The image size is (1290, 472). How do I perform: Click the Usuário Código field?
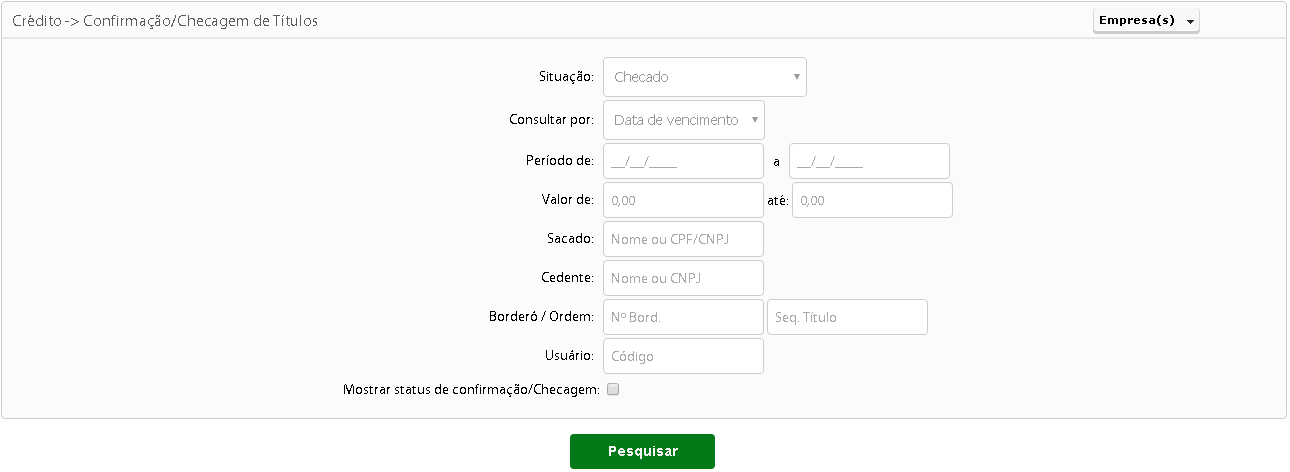click(x=683, y=356)
